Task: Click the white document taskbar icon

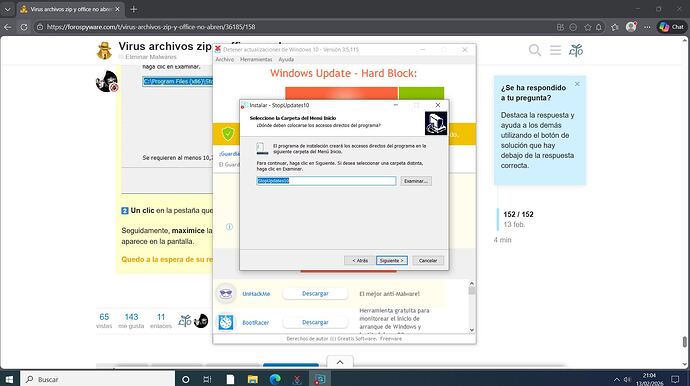Action: 230,379
